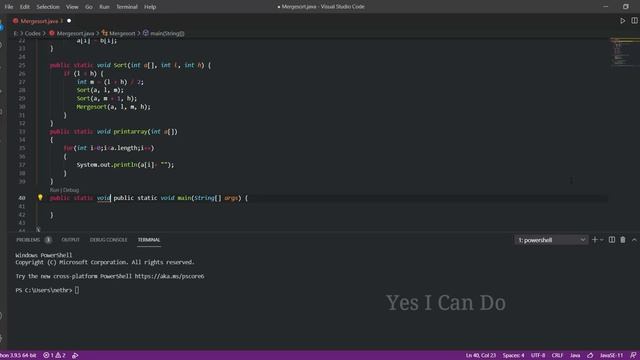Viewport: 640px width, 360px height.
Task: Click the editor minimap
Action: pos(624,52)
